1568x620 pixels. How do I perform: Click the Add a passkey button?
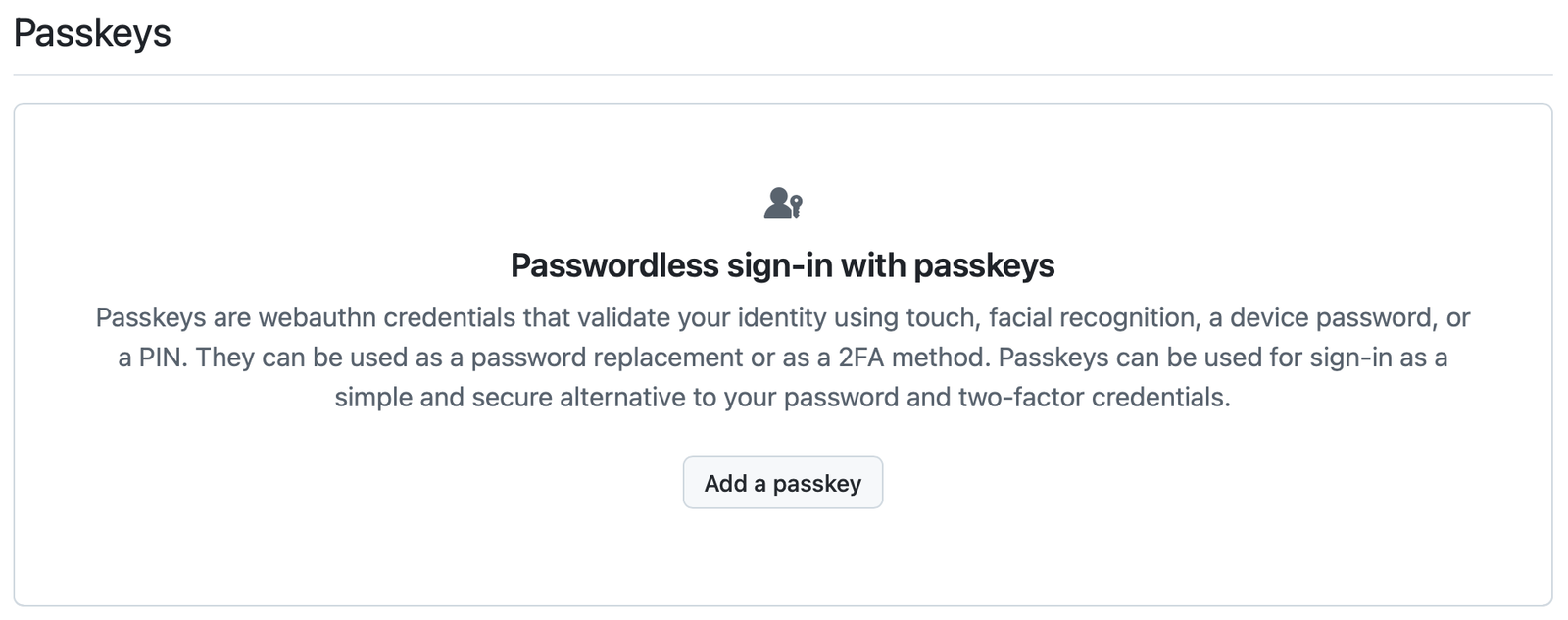tap(782, 483)
